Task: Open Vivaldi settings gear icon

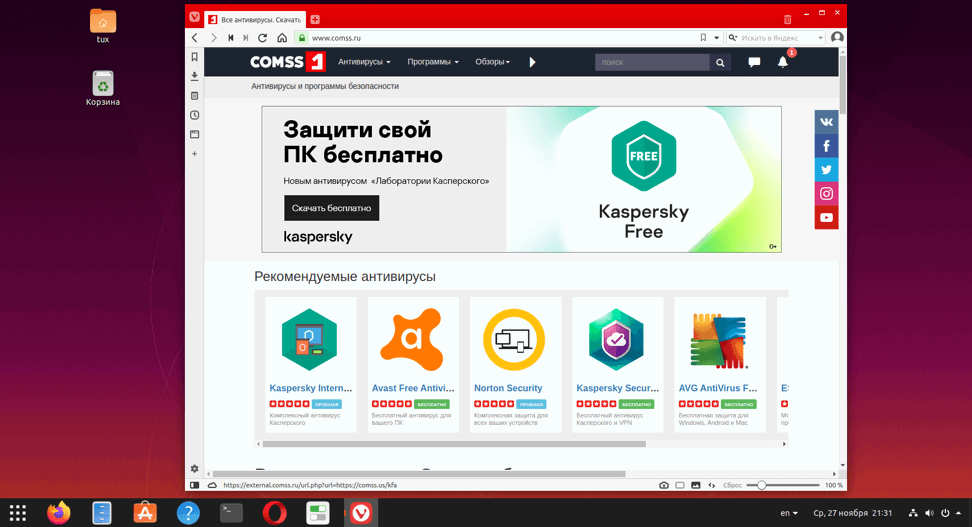Action: coord(195,469)
